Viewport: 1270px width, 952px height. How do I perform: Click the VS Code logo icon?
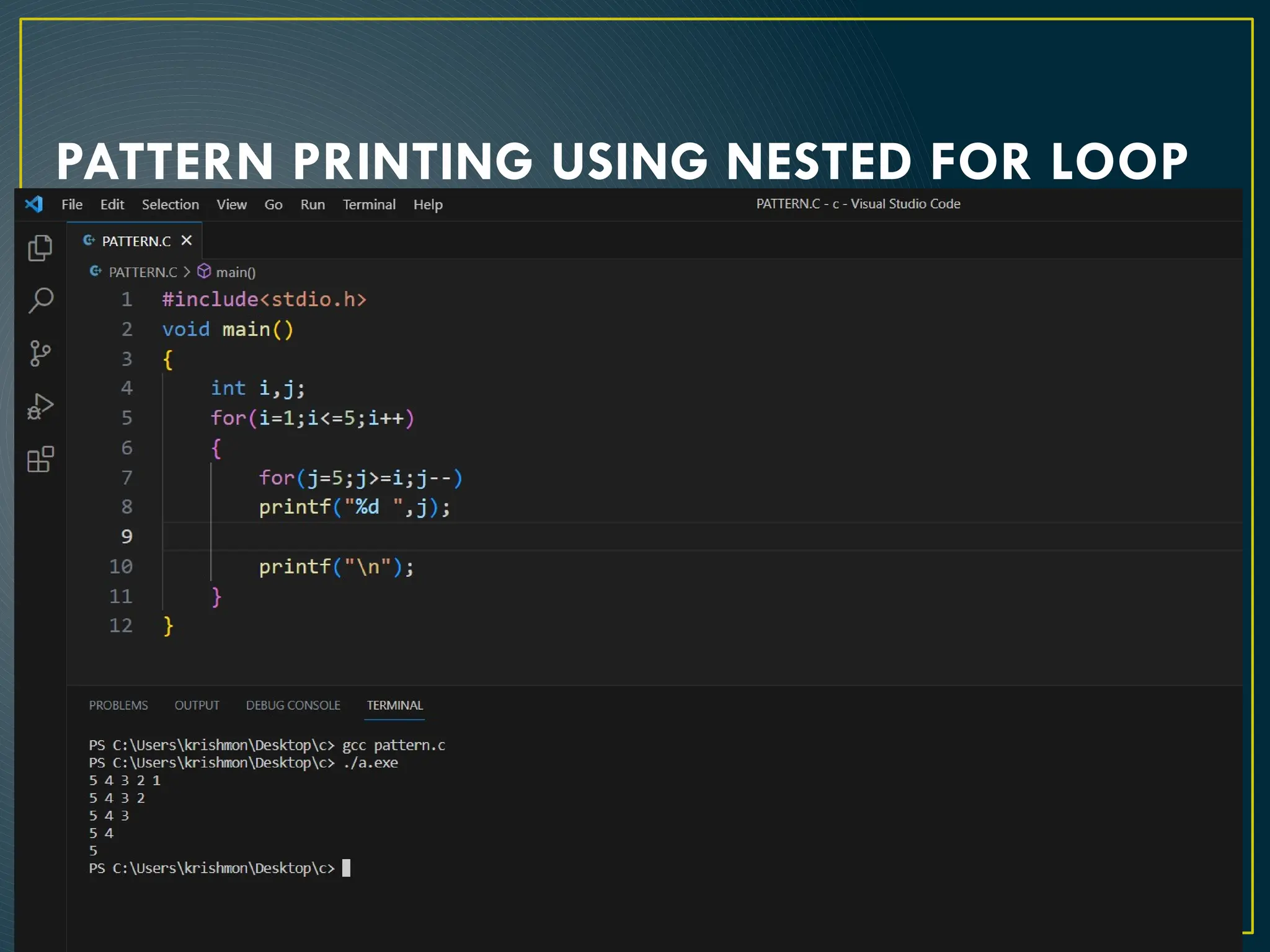tap(34, 204)
